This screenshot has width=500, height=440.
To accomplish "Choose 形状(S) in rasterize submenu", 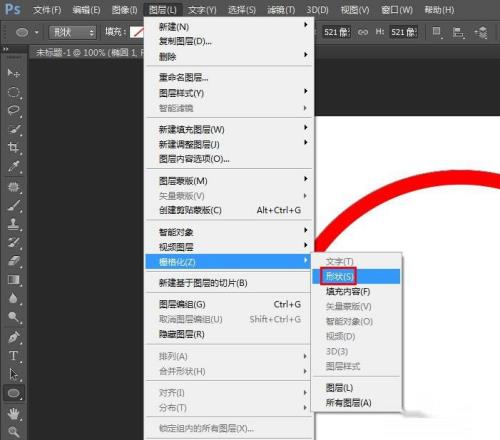I will [356, 276].
